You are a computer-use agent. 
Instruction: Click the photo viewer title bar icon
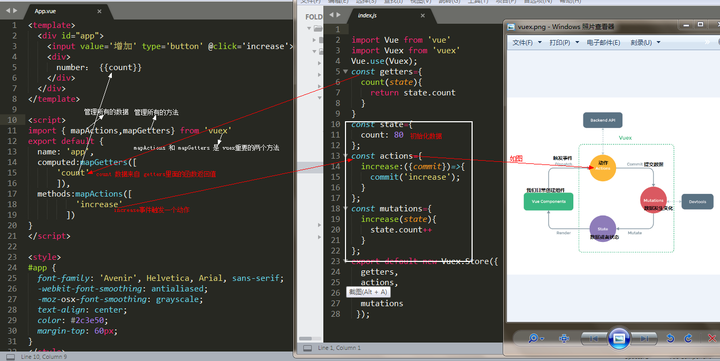[x=511, y=27]
